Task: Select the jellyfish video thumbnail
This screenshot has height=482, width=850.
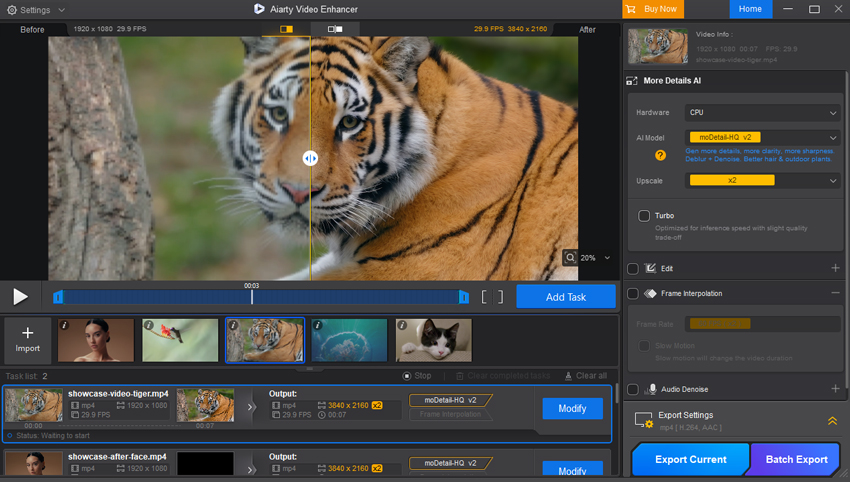Action: tap(350, 340)
